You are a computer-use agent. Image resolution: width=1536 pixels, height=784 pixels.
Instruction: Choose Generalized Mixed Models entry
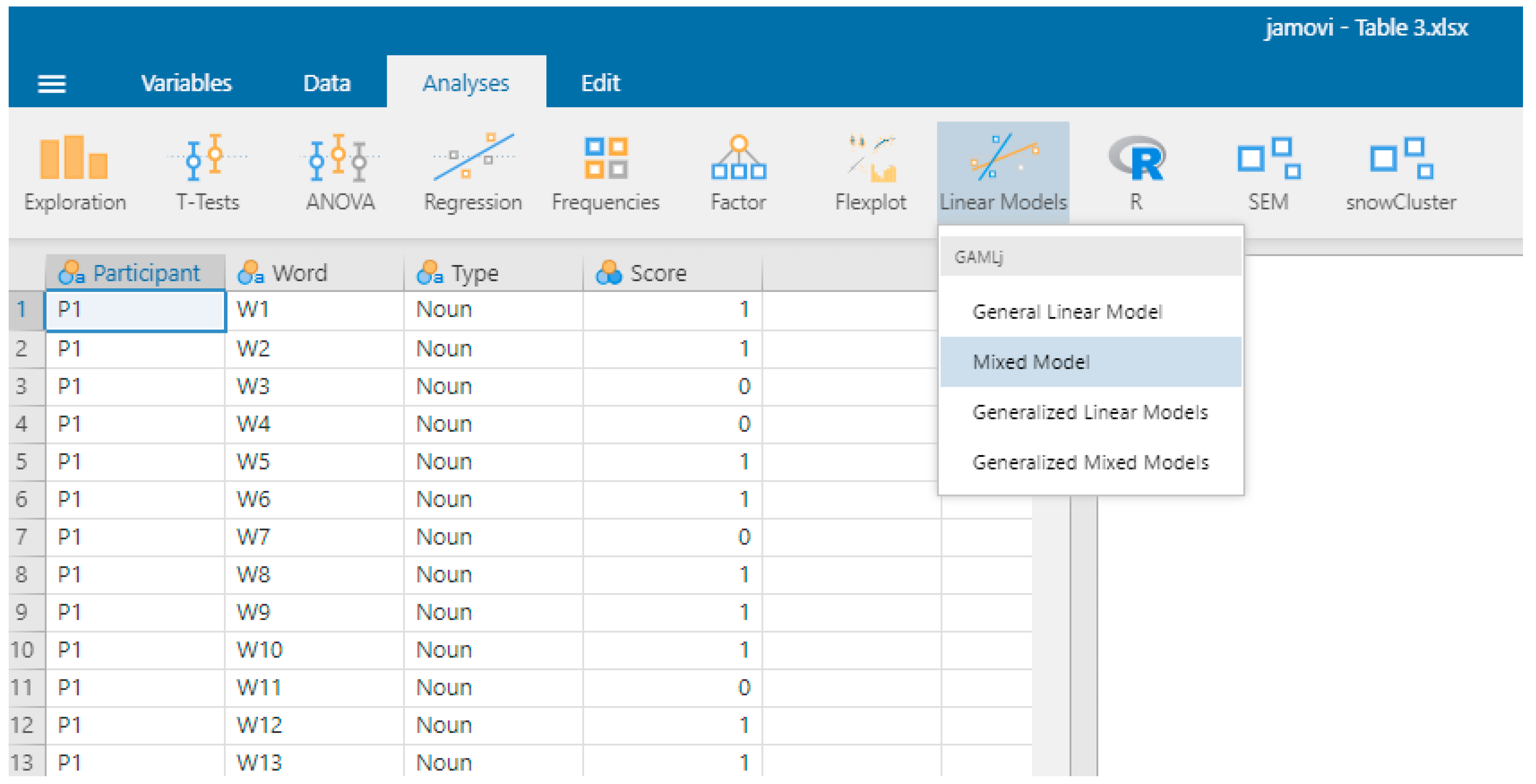(1090, 462)
